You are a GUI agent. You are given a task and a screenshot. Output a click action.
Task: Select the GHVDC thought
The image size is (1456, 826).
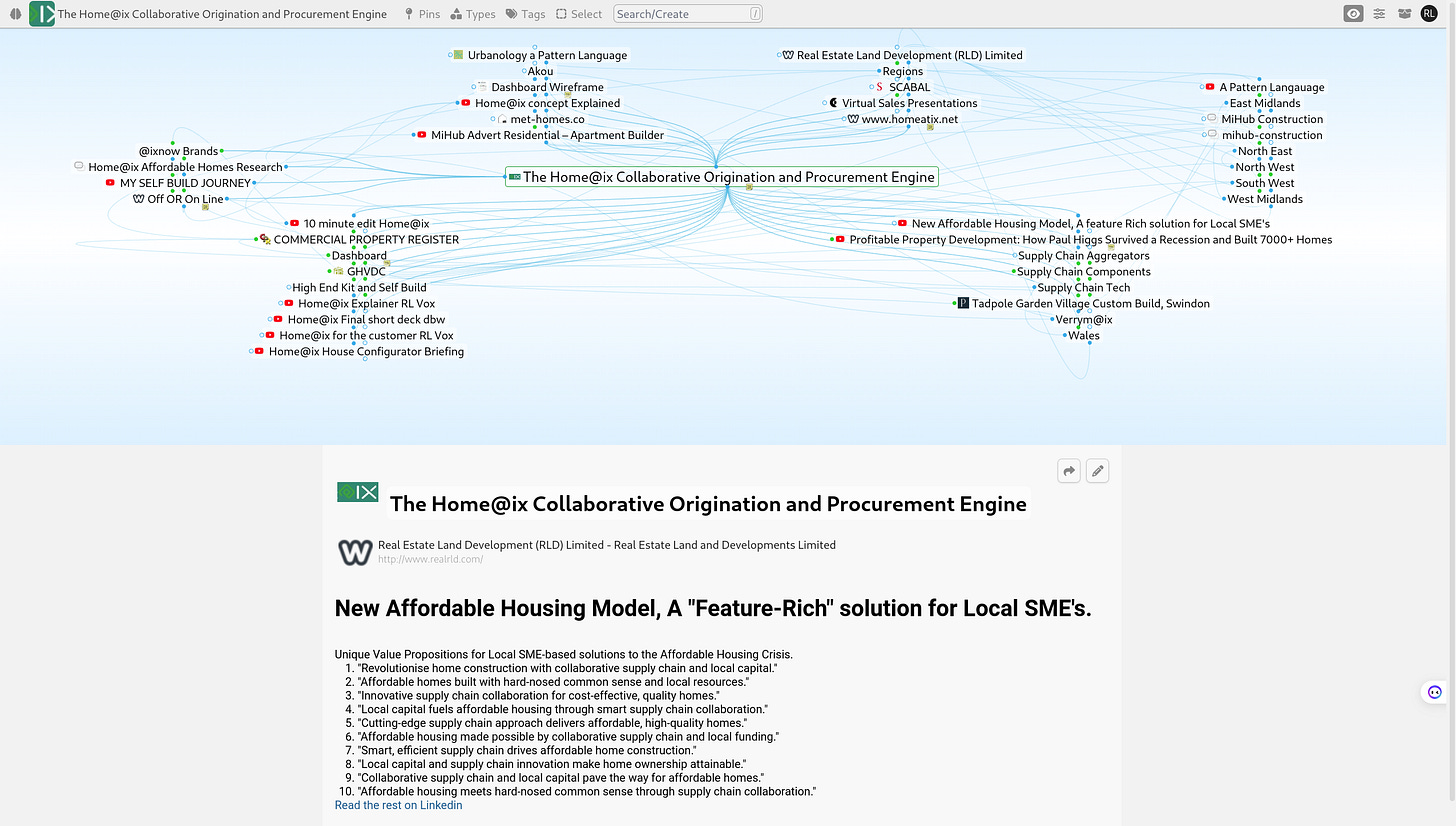point(366,272)
